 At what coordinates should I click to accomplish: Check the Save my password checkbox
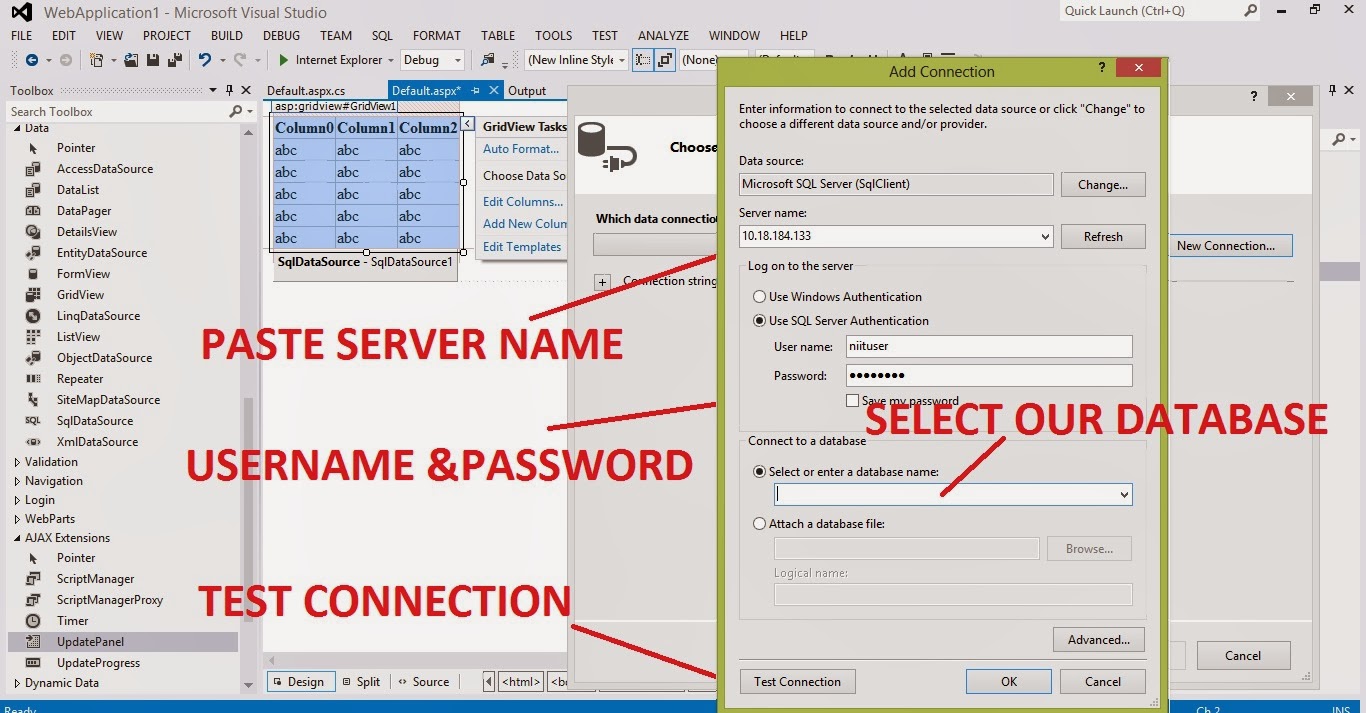pyautogui.click(x=853, y=401)
